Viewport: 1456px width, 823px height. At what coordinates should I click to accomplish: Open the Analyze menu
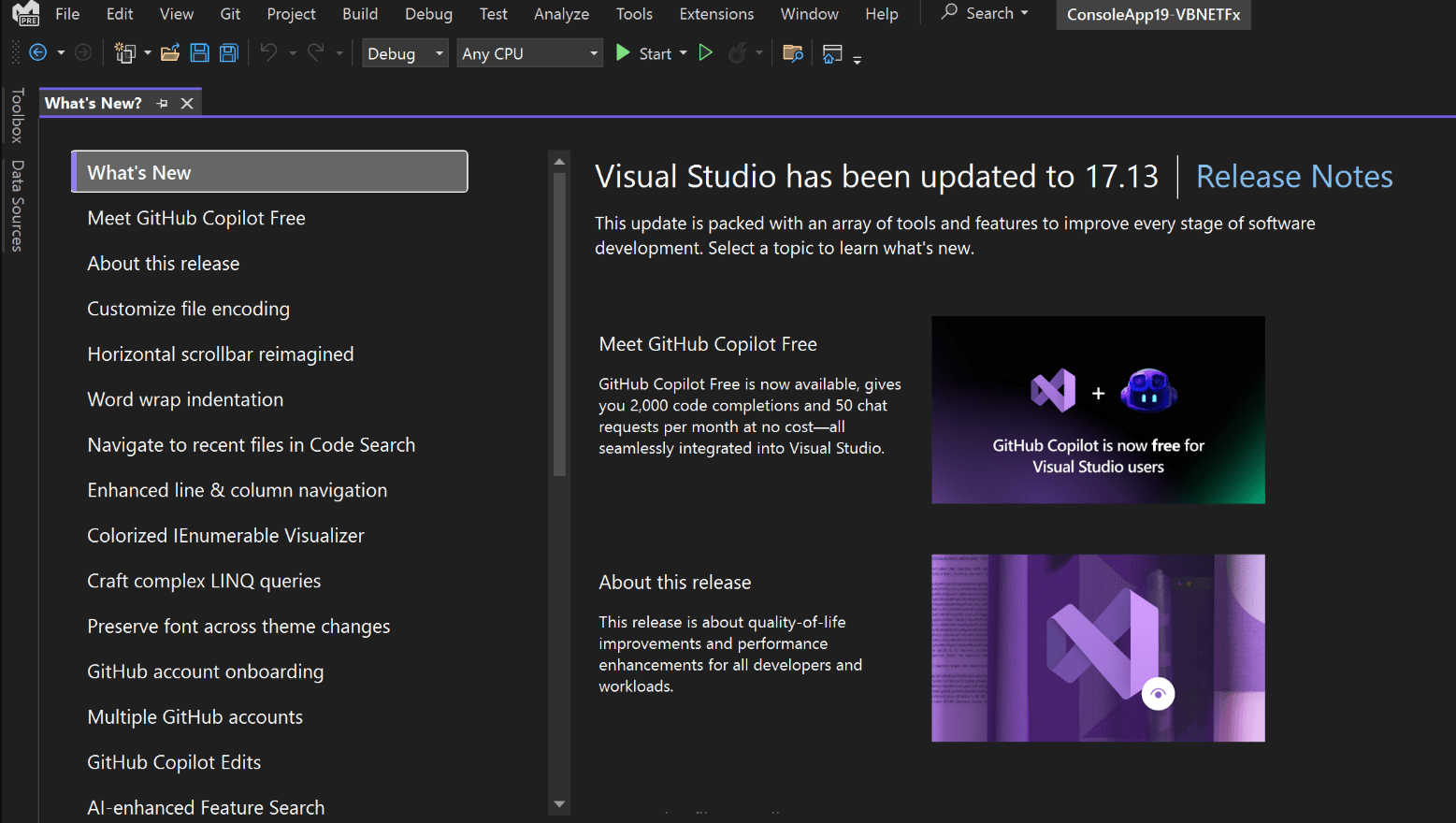pos(561,14)
